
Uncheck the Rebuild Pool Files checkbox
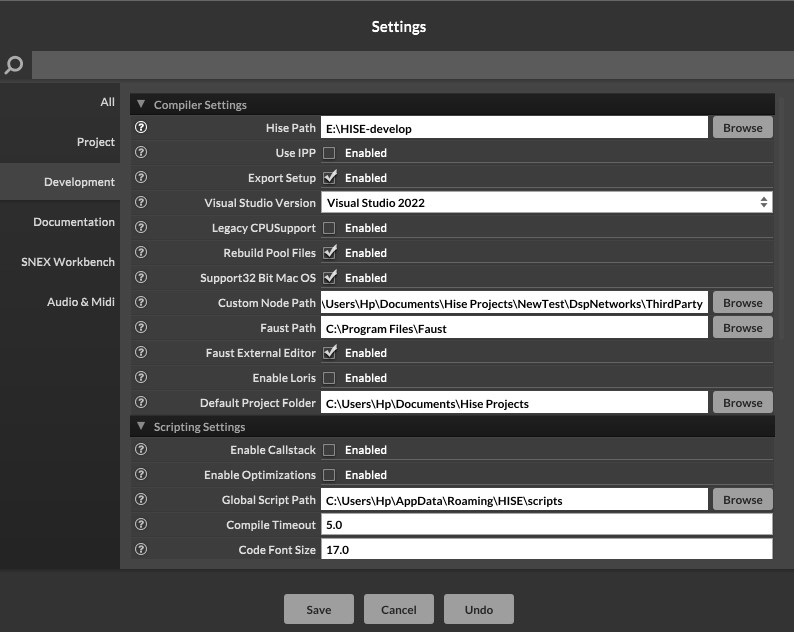329,253
